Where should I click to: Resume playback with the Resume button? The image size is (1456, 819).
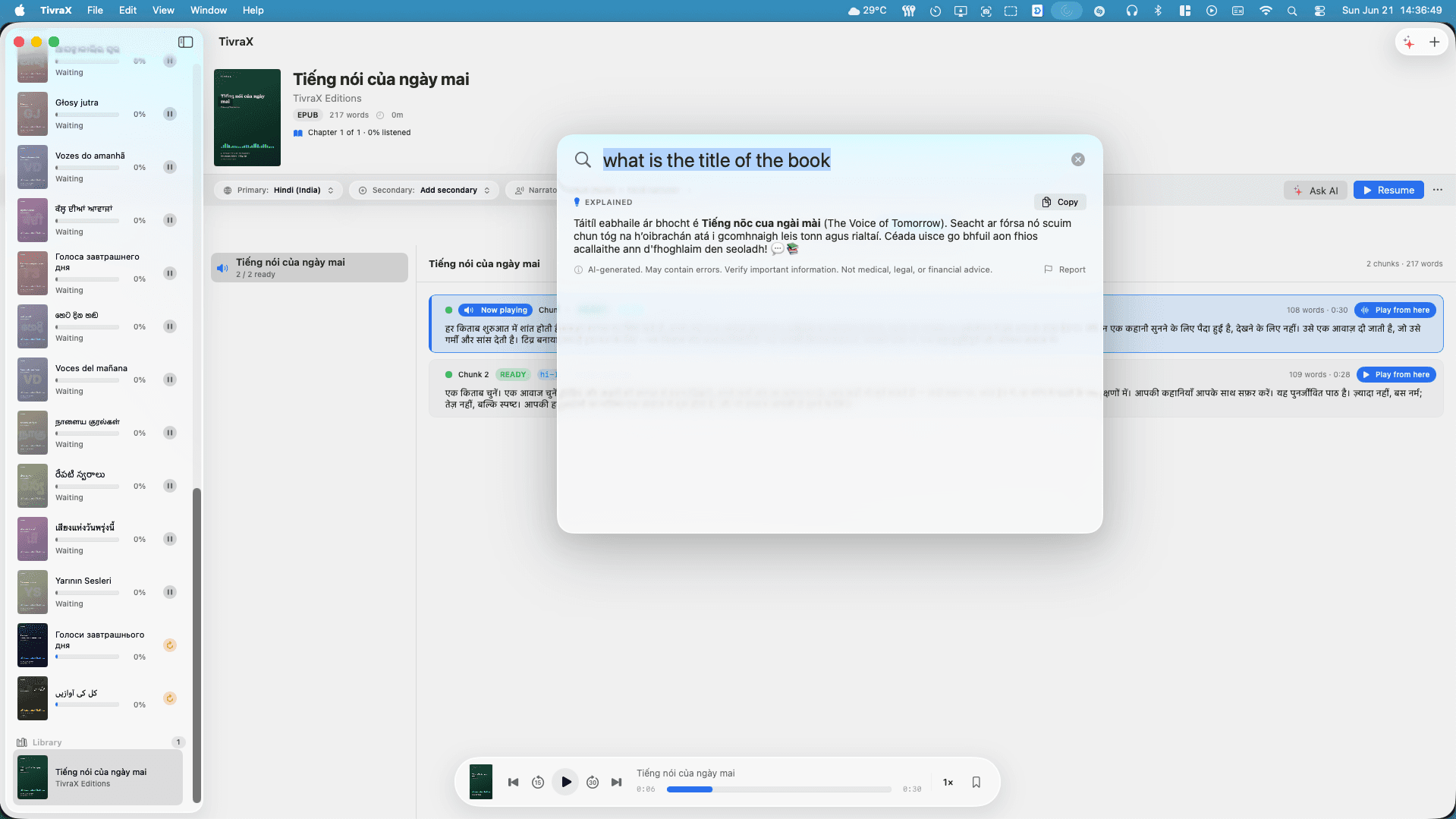[1388, 191]
